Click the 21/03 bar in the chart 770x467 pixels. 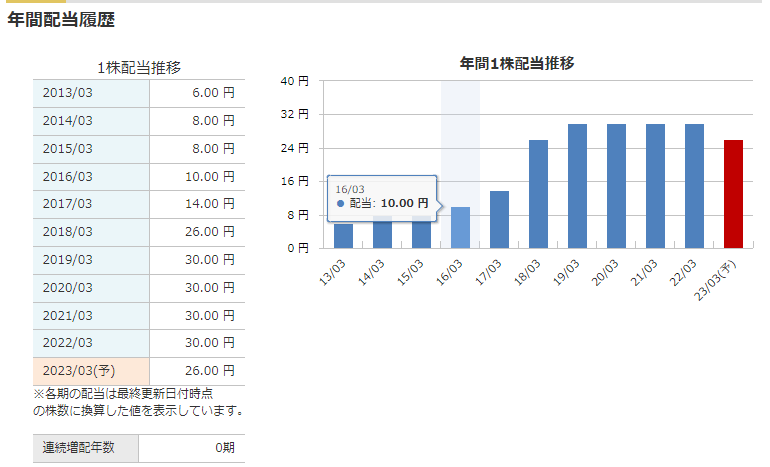click(655, 186)
